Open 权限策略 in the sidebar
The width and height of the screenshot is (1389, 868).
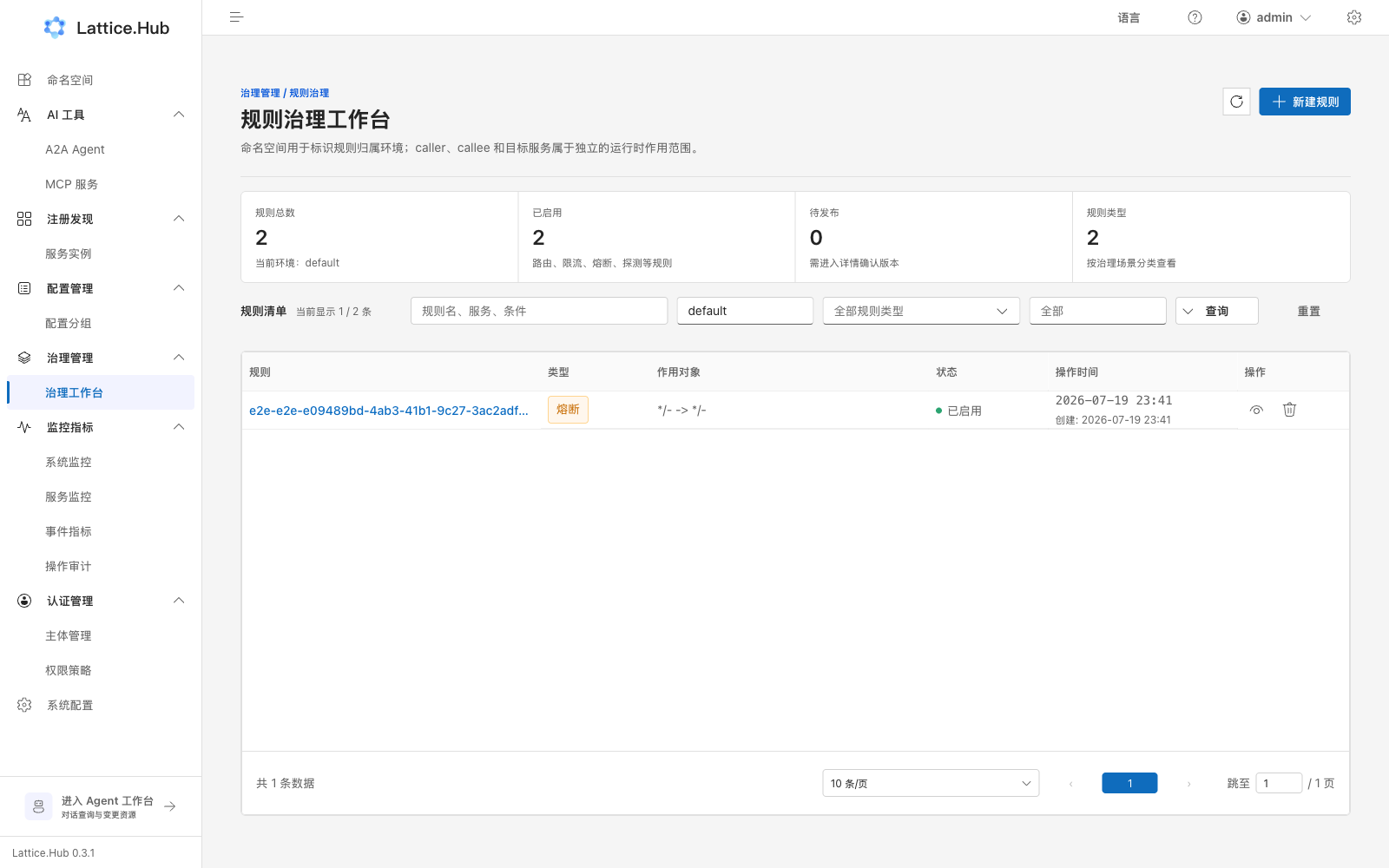[x=101, y=670]
